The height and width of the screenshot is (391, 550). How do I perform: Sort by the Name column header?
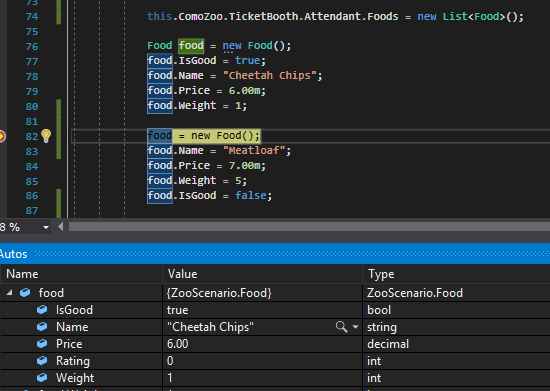point(82,274)
